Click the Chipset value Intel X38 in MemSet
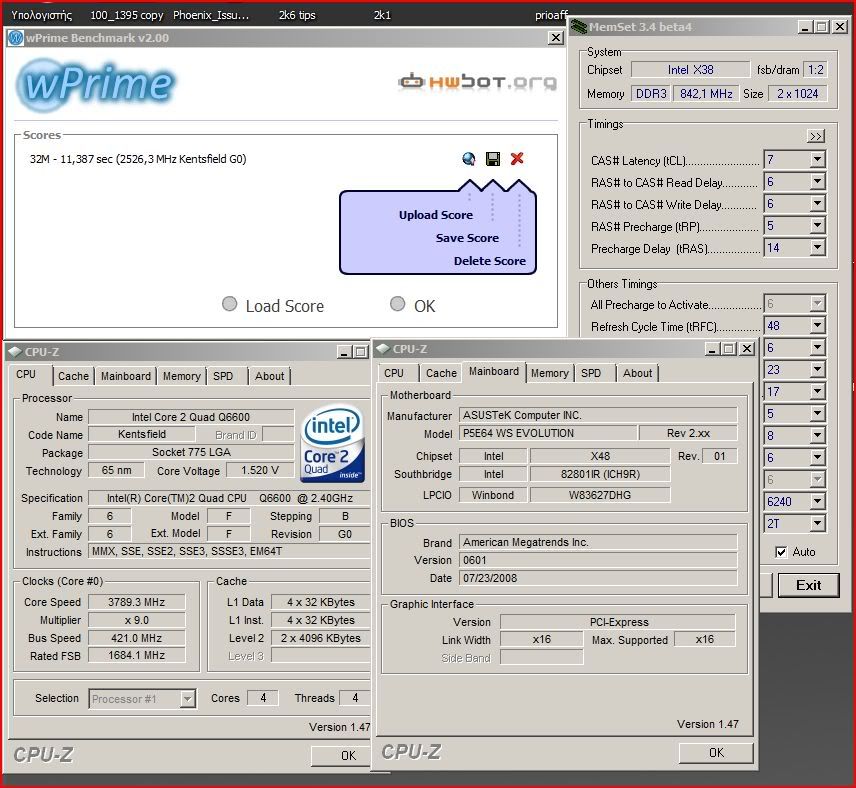Image resolution: width=856 pixels, height=788 pixels. pyautogui.click(x=691, y=70)
